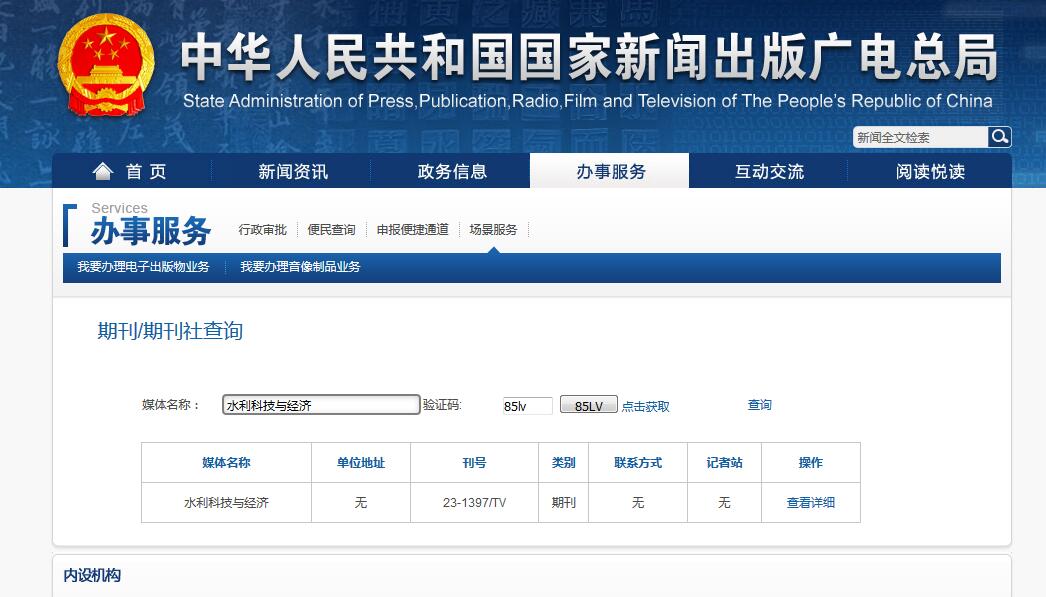Click the 85LV captcha image button
1046x597 pixels.
tap(588, 406)
